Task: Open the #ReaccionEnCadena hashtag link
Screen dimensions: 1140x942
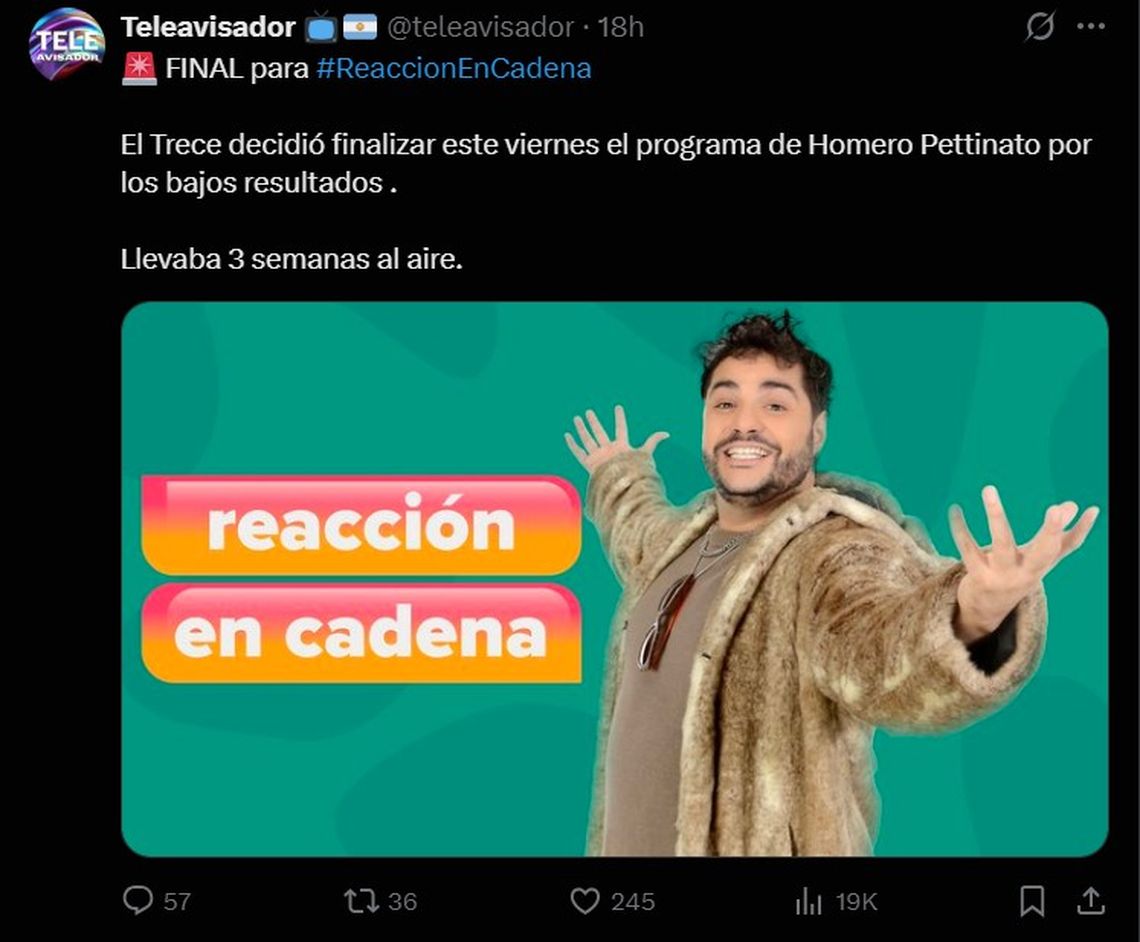Action: click(454, 68)
